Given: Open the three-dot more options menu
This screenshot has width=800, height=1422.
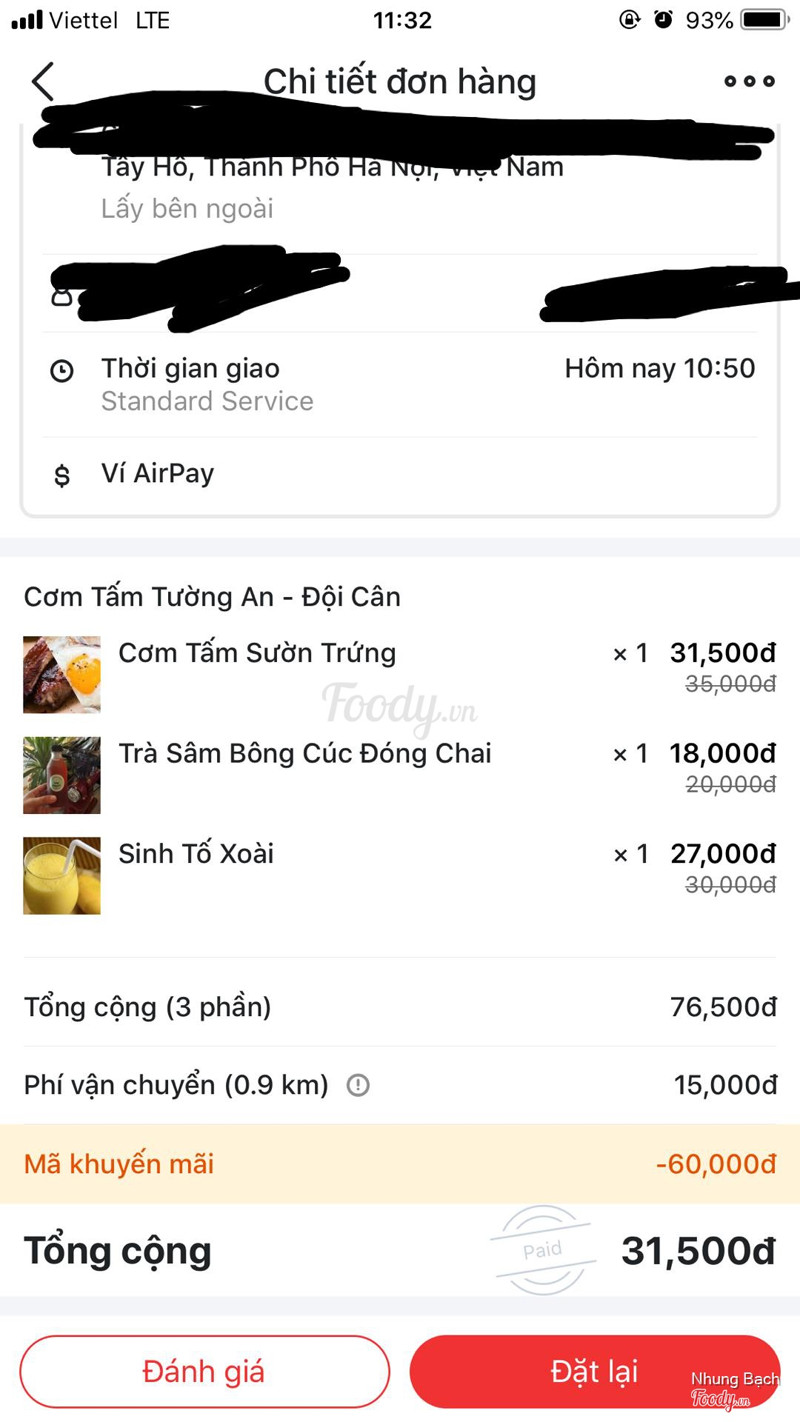Looking at the screenshot, I should click(749, 82).
